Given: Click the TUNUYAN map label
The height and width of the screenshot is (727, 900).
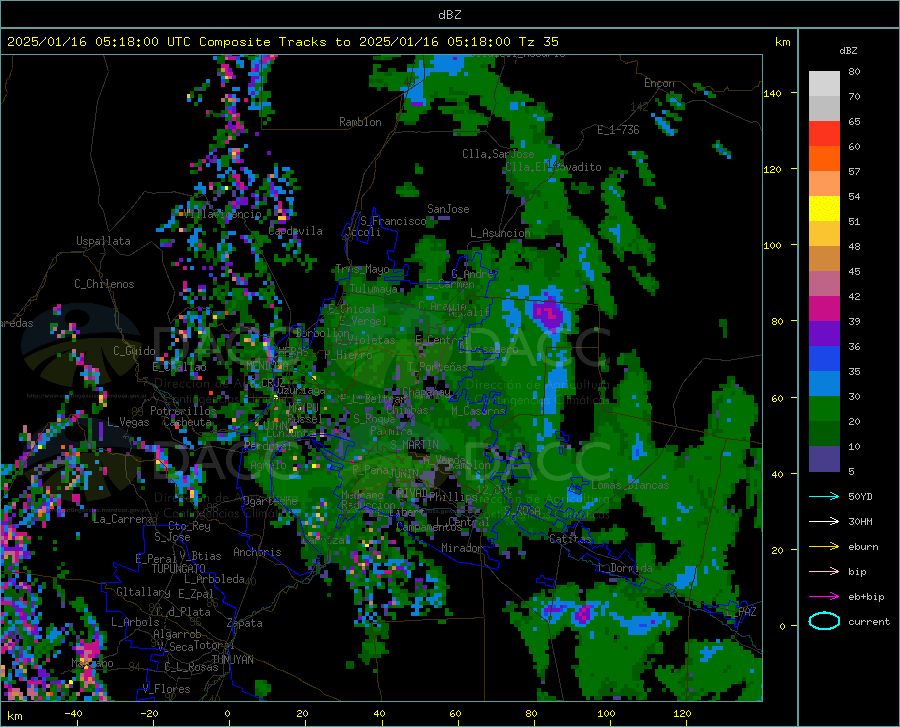Looking at the screenshot, I should (232, 660).
